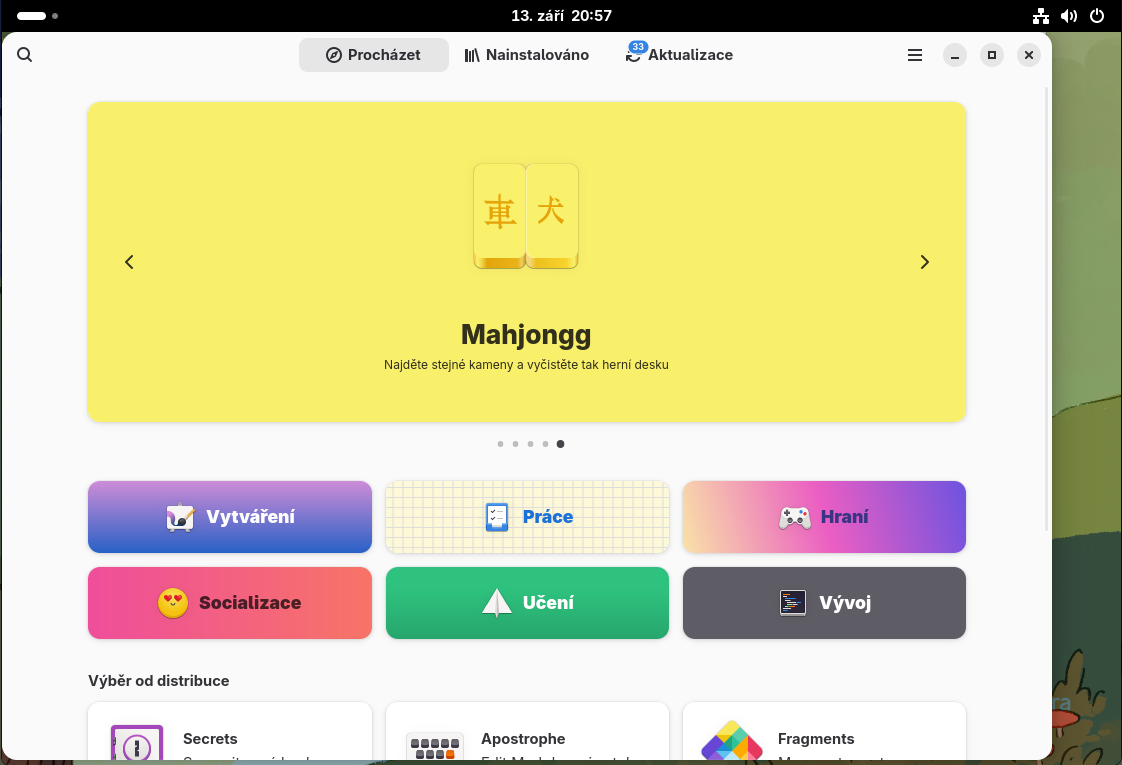Click the Apostrophe keyboard icon
The height and width of the screenshot is (765, 1122).
[x=434, y=746]
